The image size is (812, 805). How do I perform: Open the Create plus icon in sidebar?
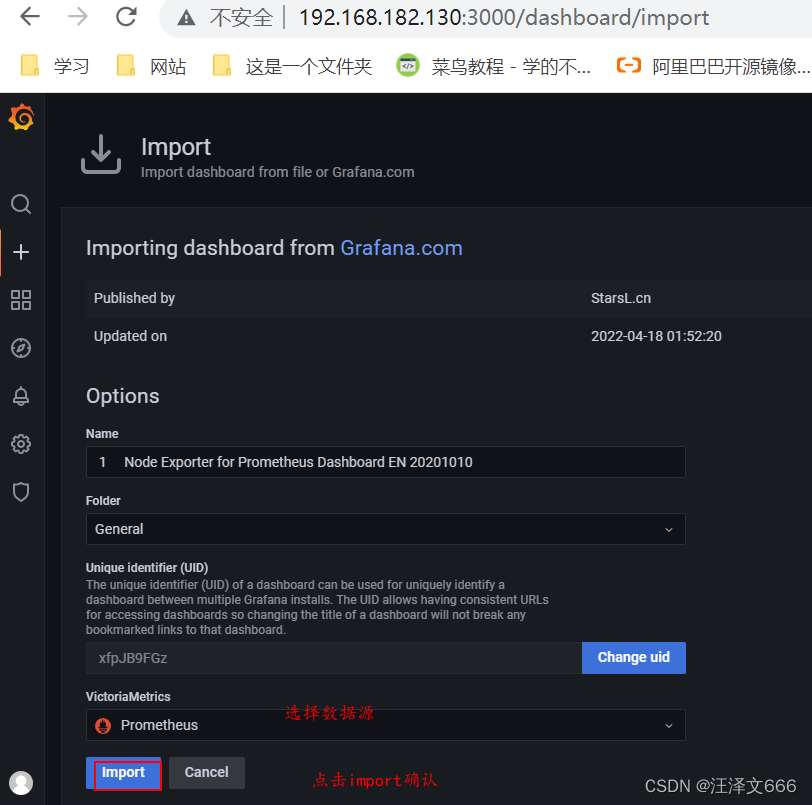21,252
